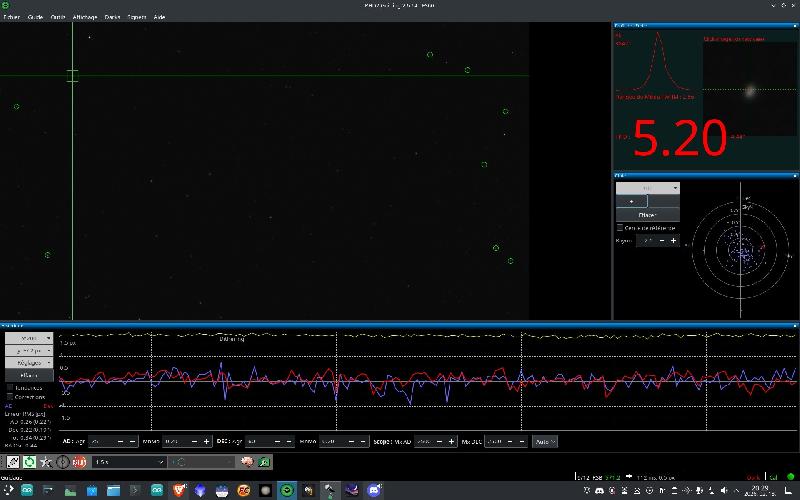Open the file manager folder icon in taskbar
The width and height of the screenshot is (800, 500).
113,491
